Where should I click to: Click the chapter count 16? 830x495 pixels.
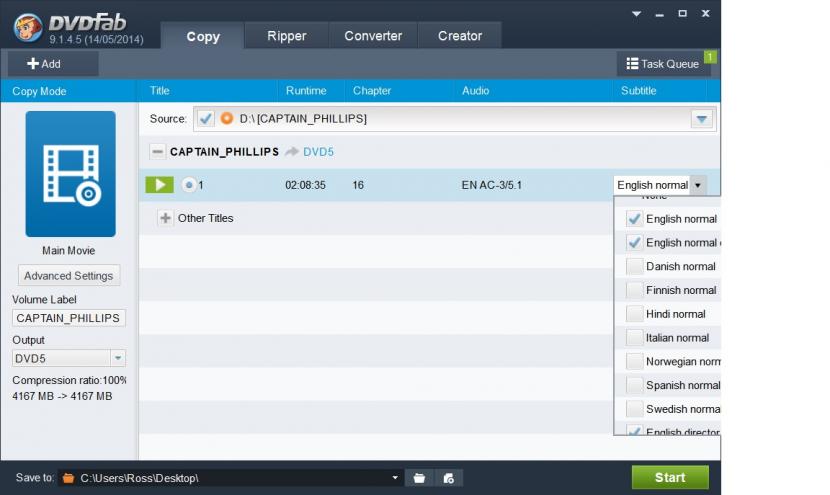[x=358, y=185]
